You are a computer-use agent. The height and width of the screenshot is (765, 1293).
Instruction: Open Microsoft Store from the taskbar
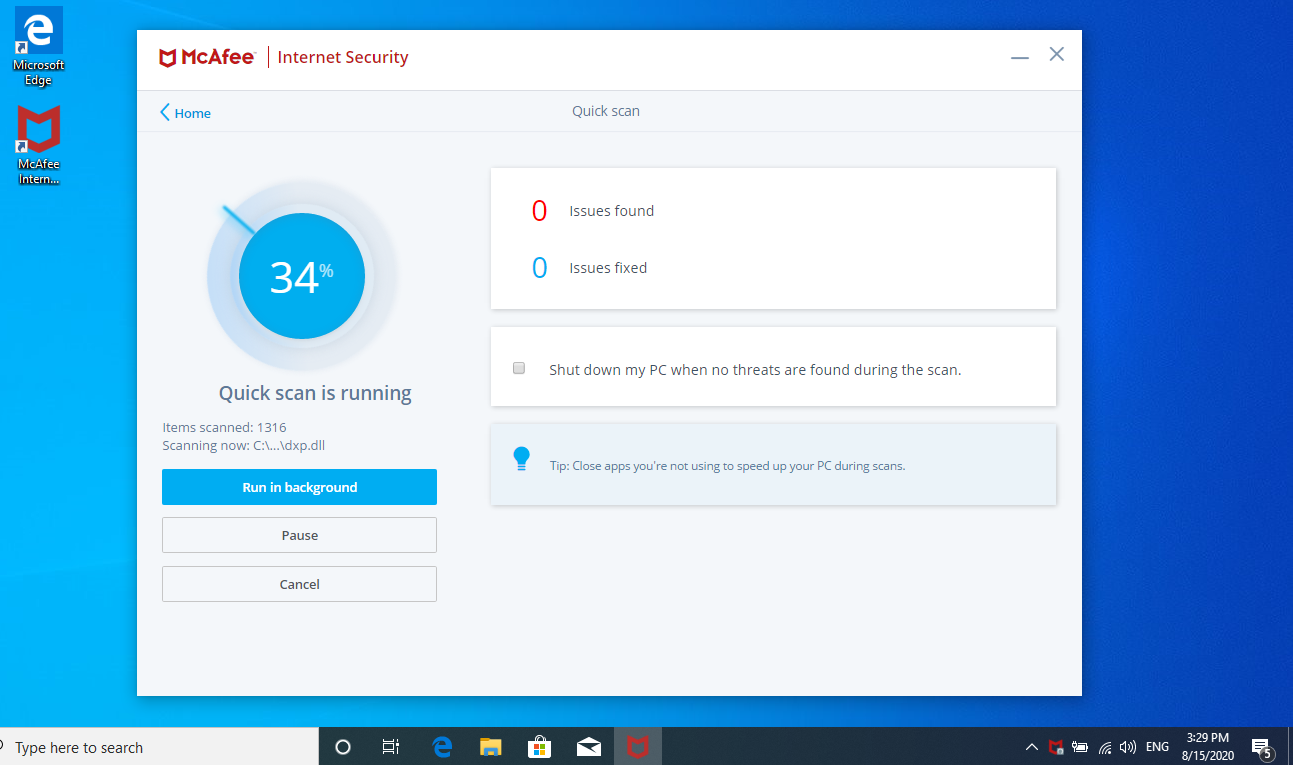(x=539, y=747)
